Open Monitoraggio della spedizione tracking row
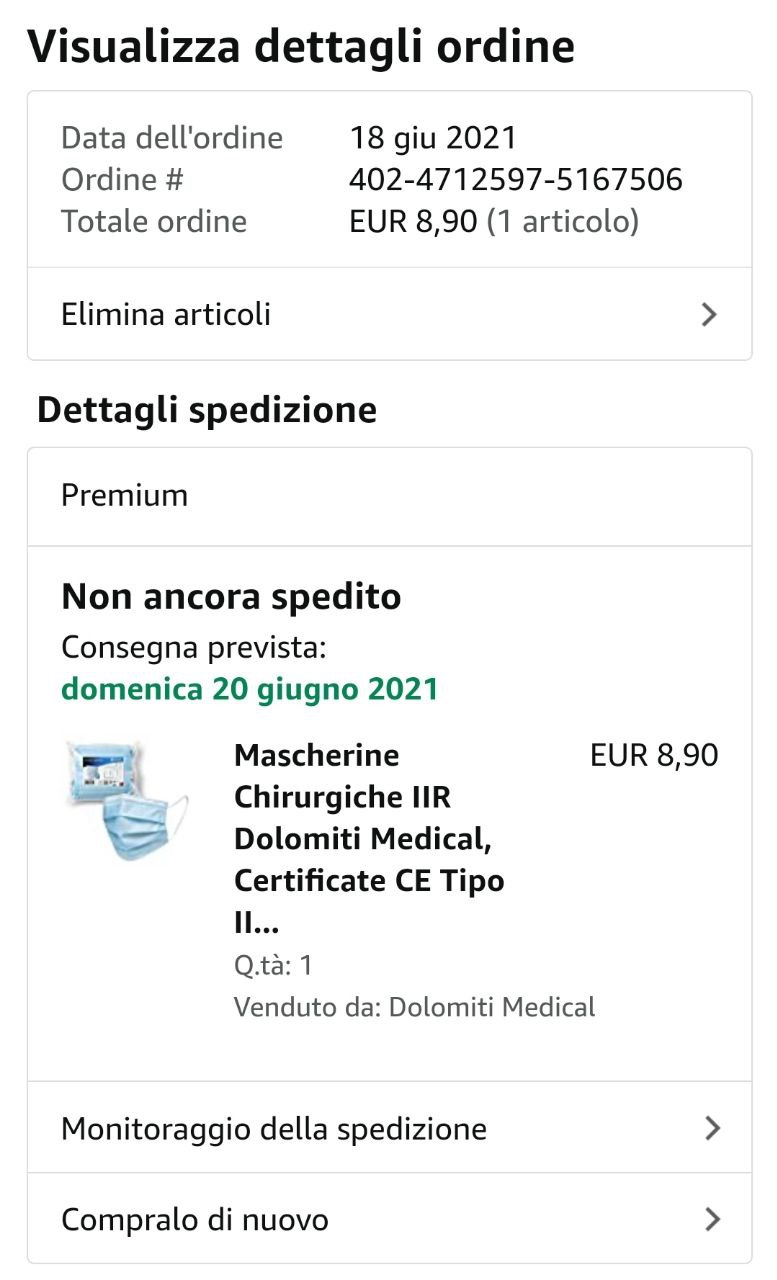 tap(274, 1129)
